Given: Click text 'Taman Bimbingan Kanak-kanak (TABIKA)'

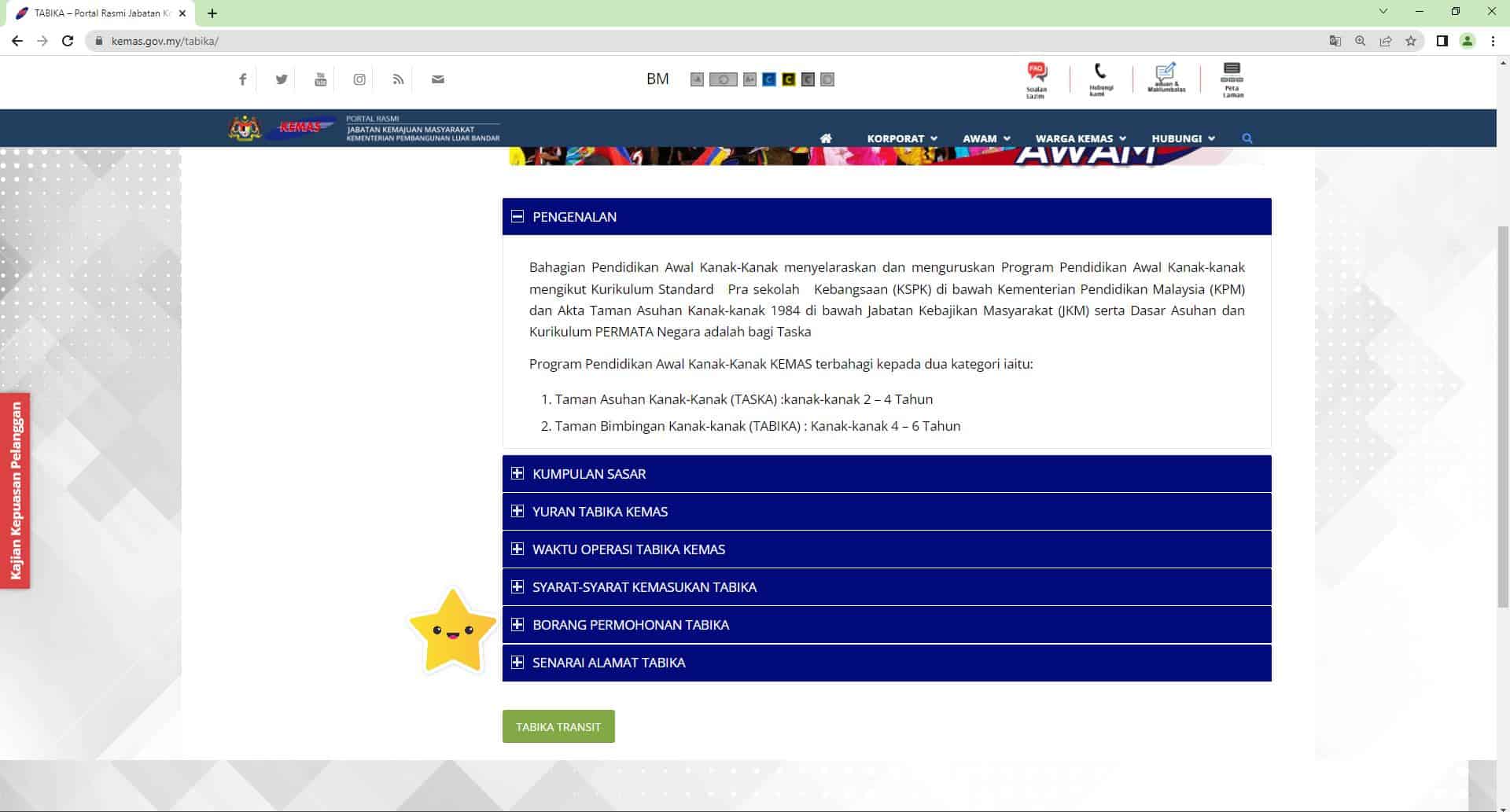Looking at the screenshot, I should tap(677, 426).
